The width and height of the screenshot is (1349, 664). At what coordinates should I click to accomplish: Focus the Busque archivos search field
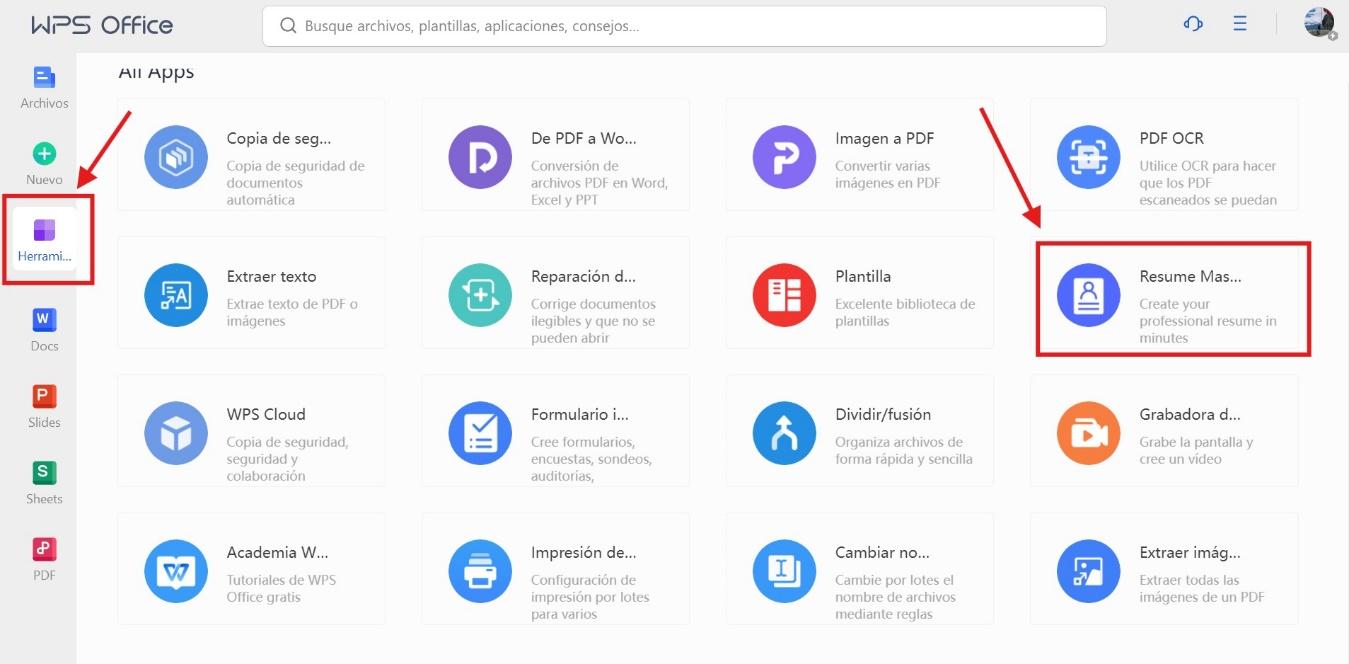coord(684,26)
